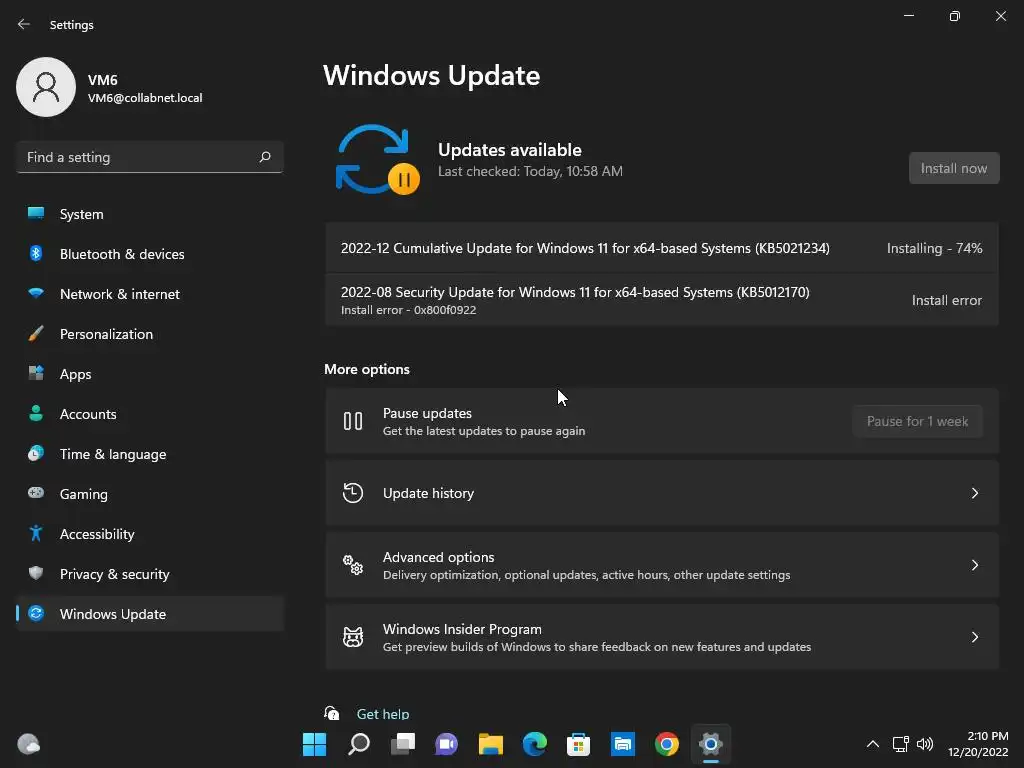Image resolution: width=1024 pixels, height=768 pixels.
Task: Open the Advanced options row
Action: coord(662,565)
